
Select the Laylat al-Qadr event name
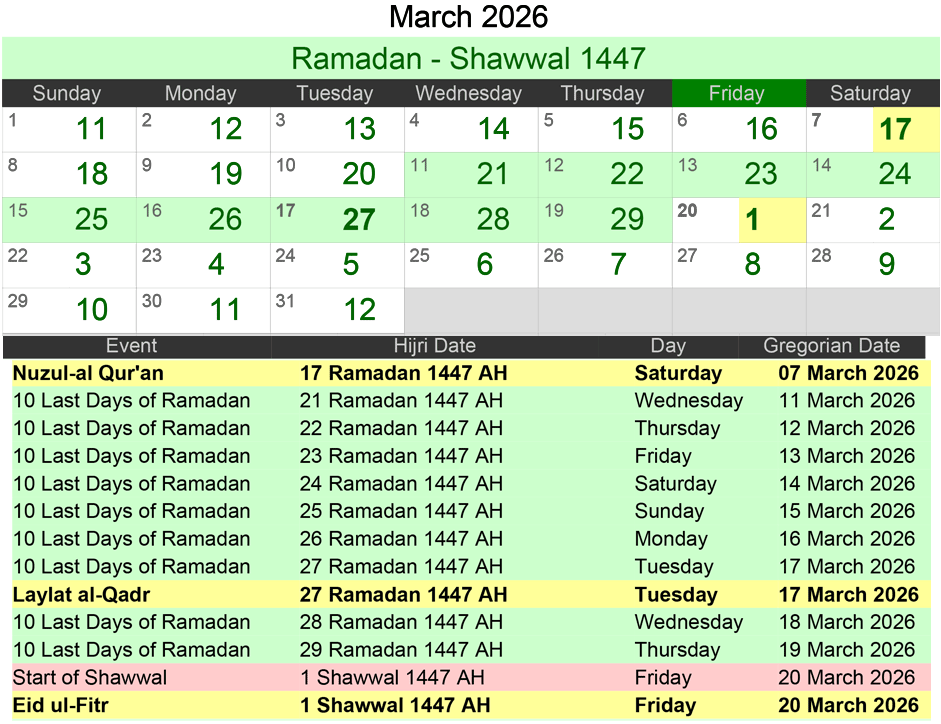click(x=81, y=595)
